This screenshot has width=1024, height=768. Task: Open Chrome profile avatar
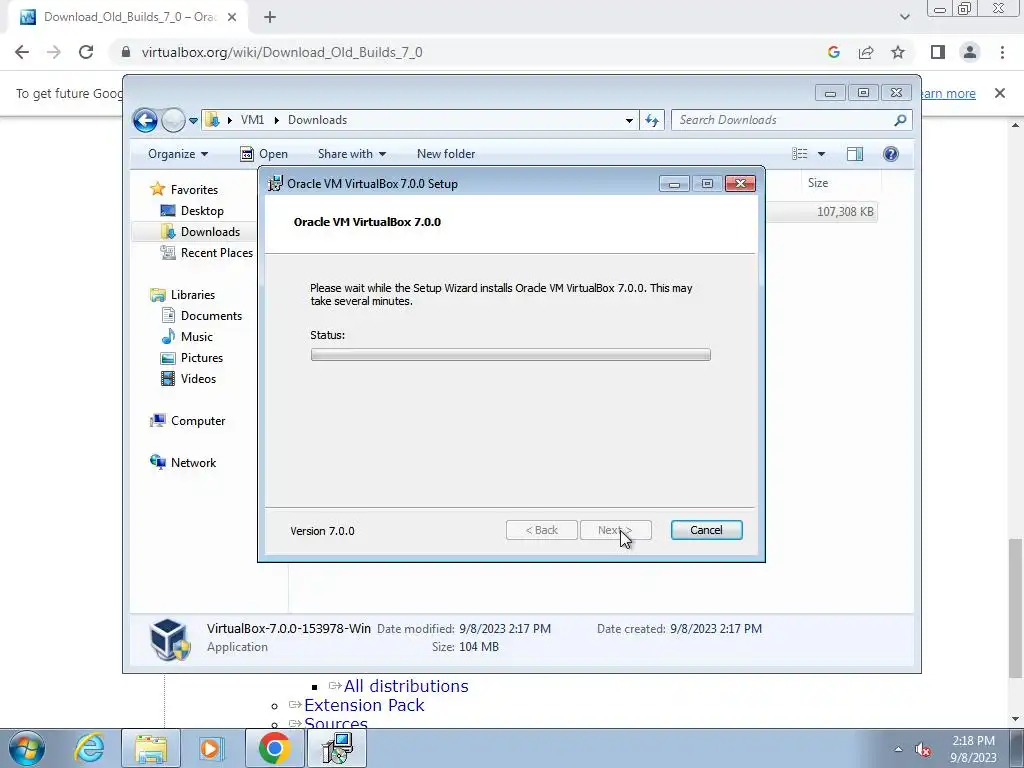pyautogui.click(x=970, y=52)
